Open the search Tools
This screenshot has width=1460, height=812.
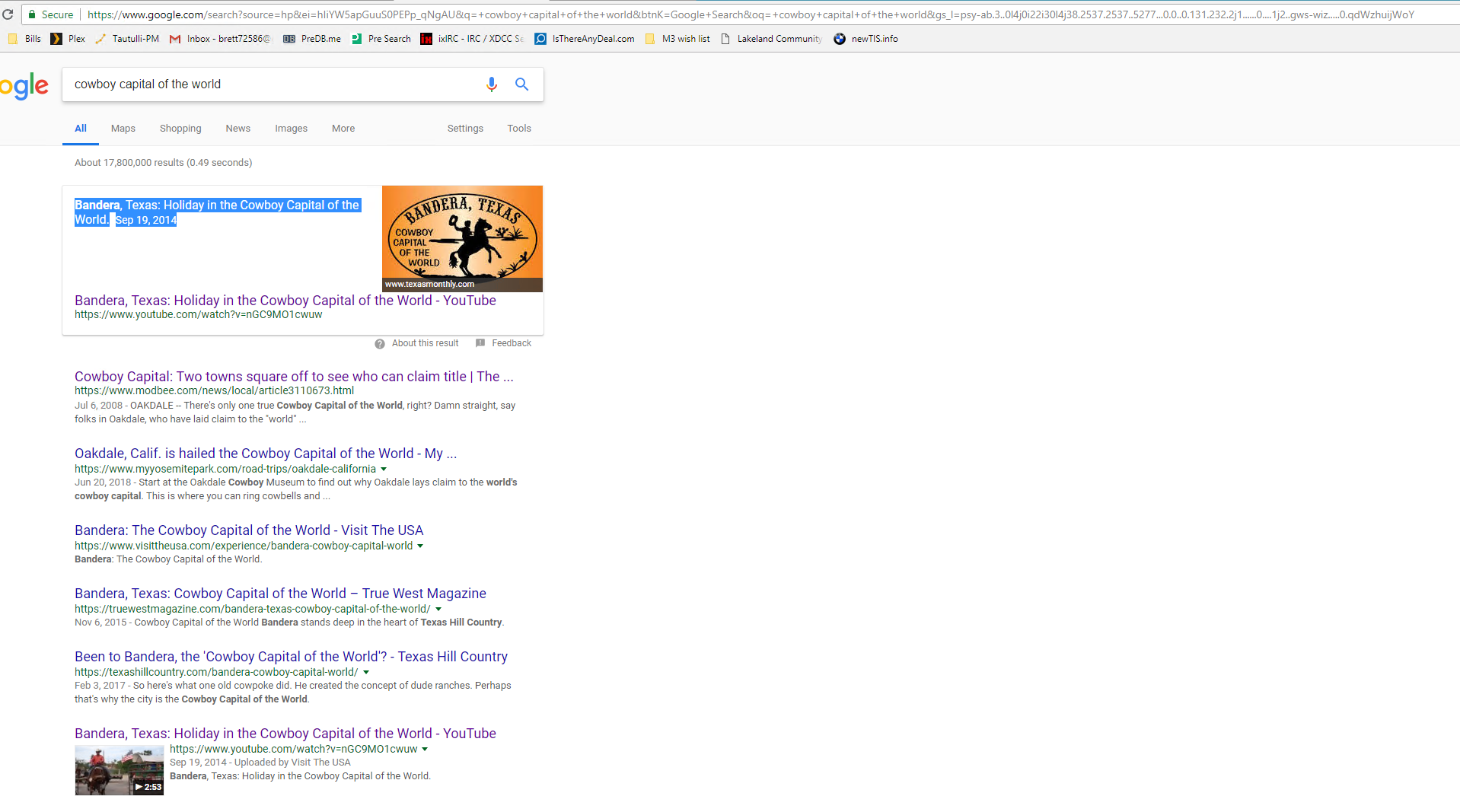519,129
